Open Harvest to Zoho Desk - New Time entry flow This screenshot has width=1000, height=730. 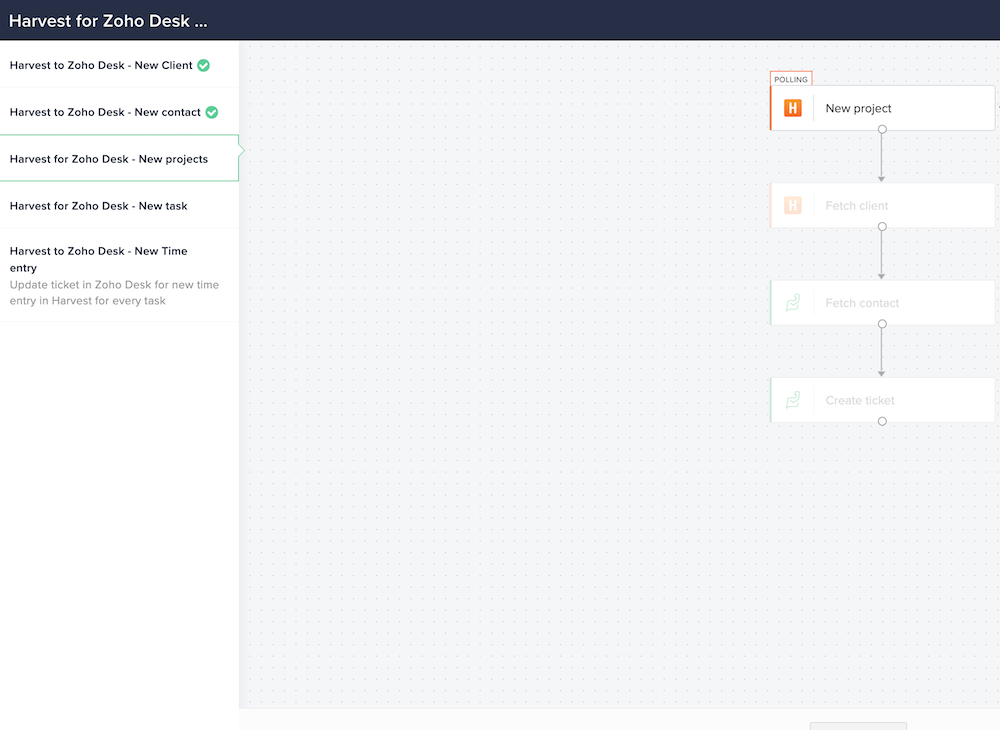(119, 275)
